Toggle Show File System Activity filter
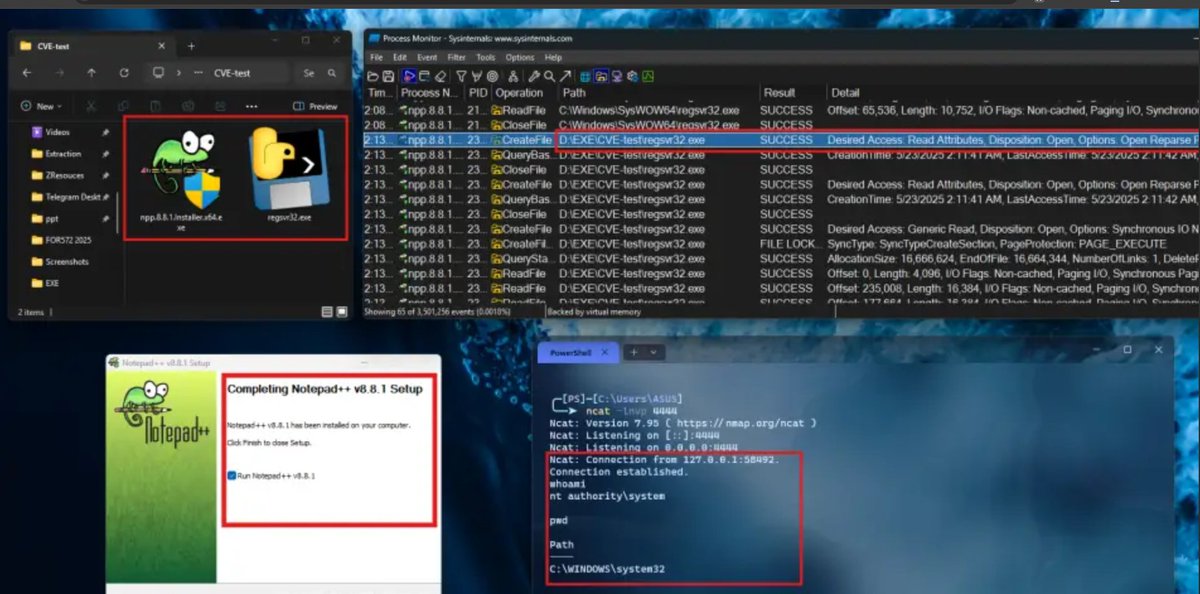The width and height of the screenshot is (1200, 594). pos(600,76)
